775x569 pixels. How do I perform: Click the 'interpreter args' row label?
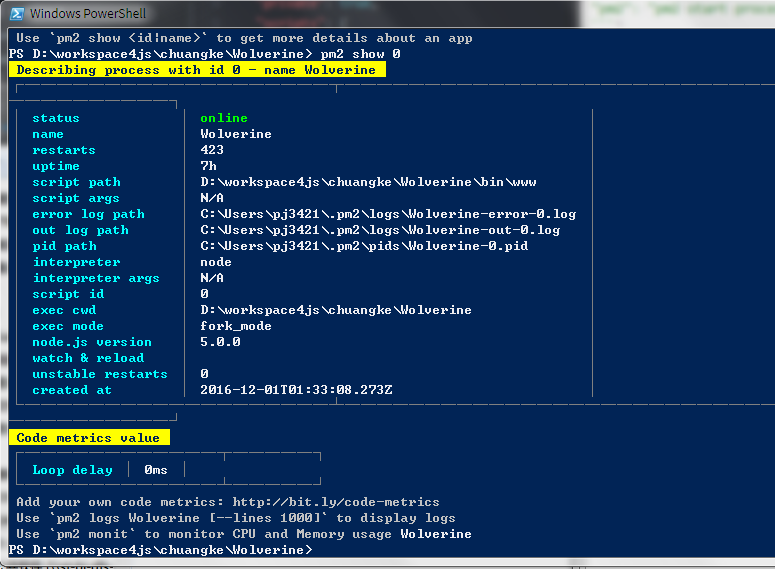pos(96,278)
